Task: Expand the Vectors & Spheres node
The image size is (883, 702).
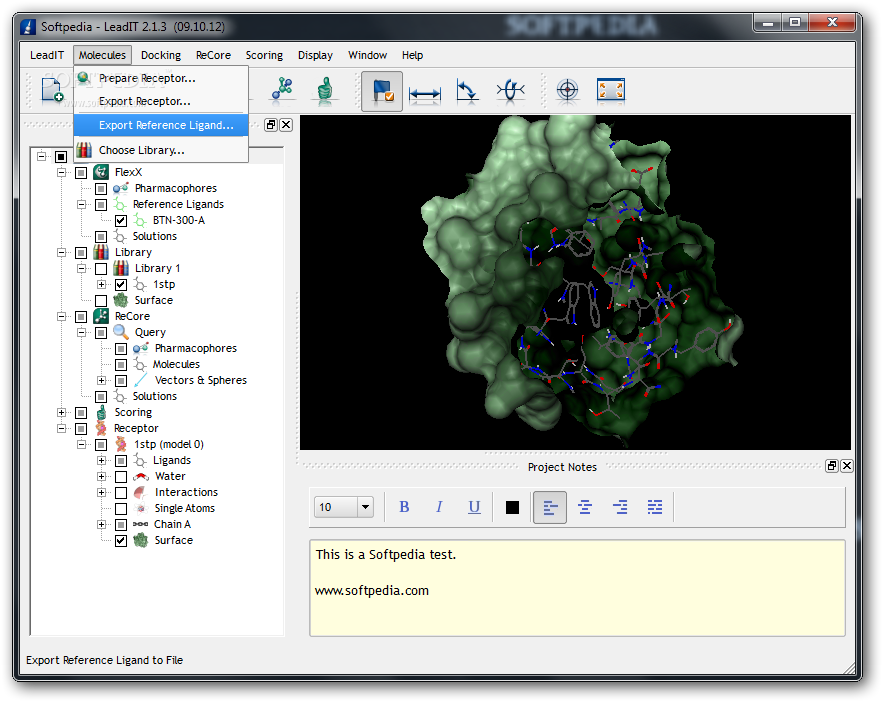Action: point(101,381)
